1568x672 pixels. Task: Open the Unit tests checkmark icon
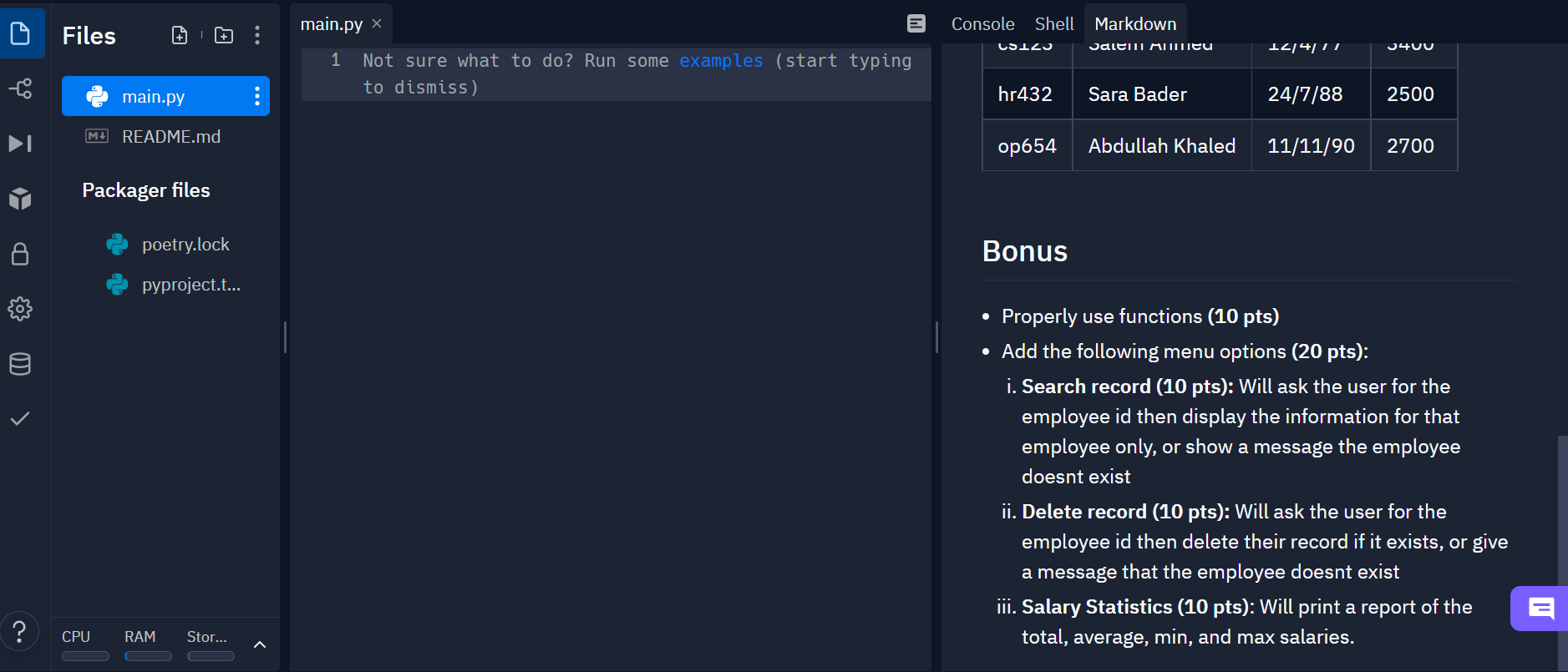[21, 418]
